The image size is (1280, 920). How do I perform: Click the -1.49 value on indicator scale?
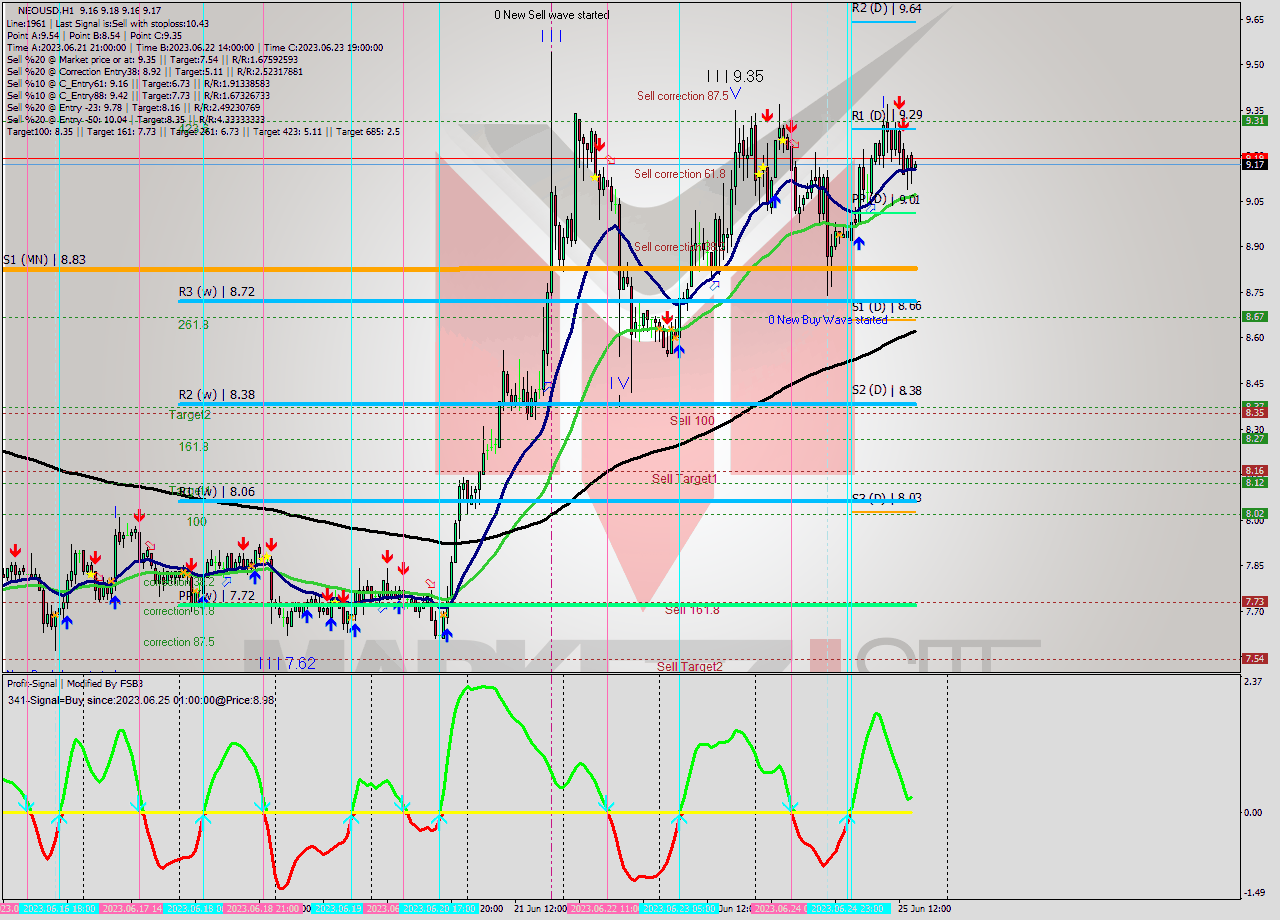tap(1253, 893)
